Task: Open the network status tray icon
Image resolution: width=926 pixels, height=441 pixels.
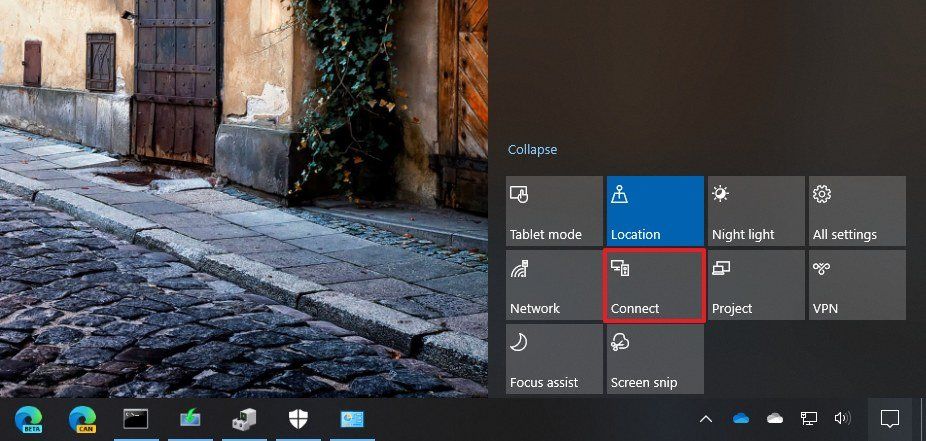Action: coord(808,419)
